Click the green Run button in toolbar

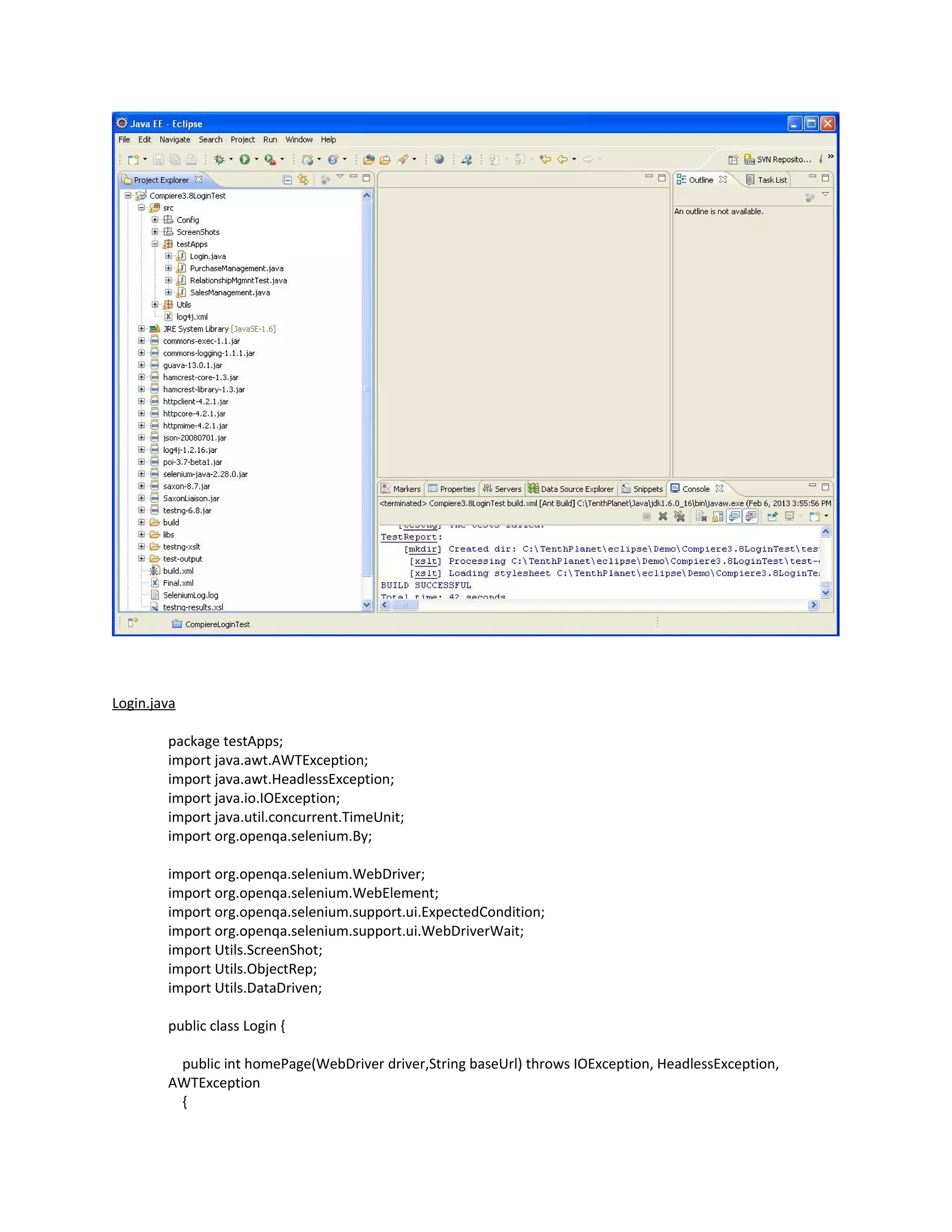[x=244, y=159]
